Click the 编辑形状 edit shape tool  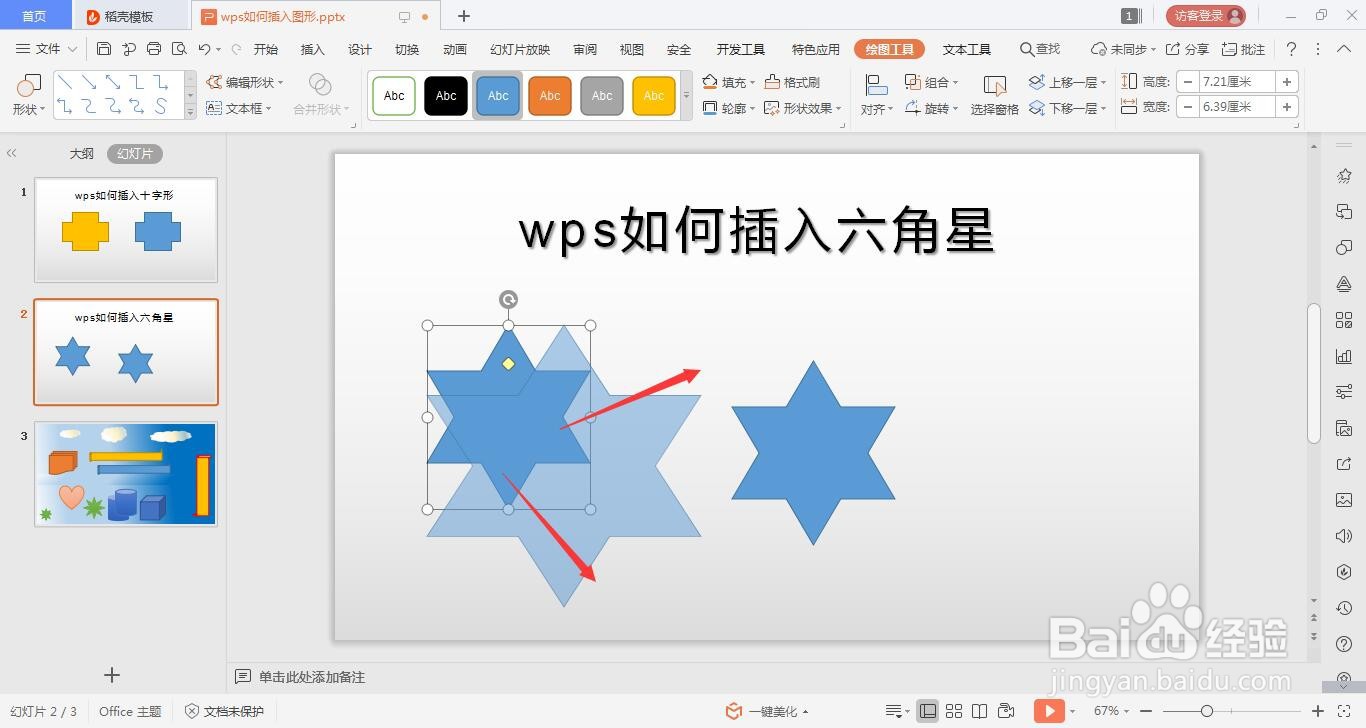pyautogui.click(x=245, y=82)
